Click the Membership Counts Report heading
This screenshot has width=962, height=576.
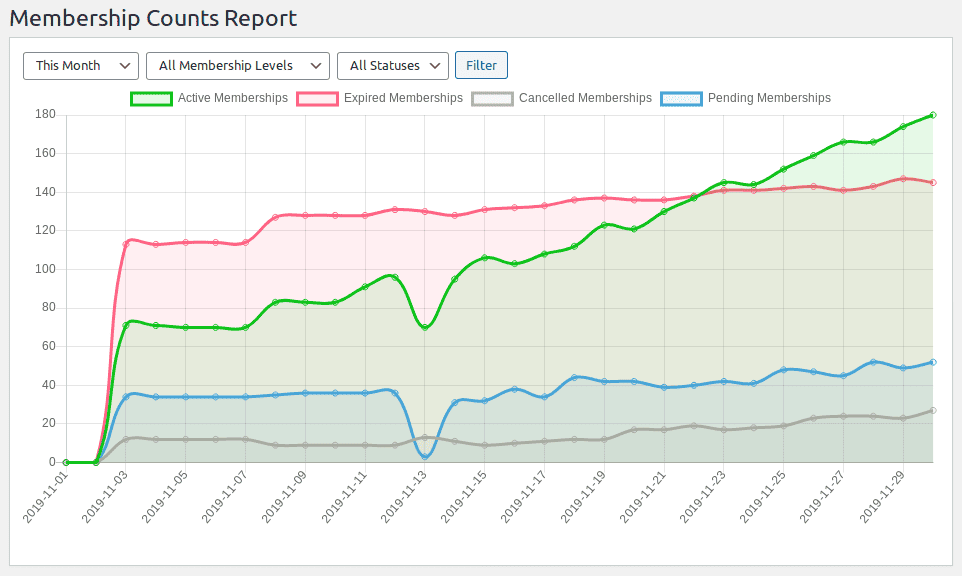tap(156, 18)
